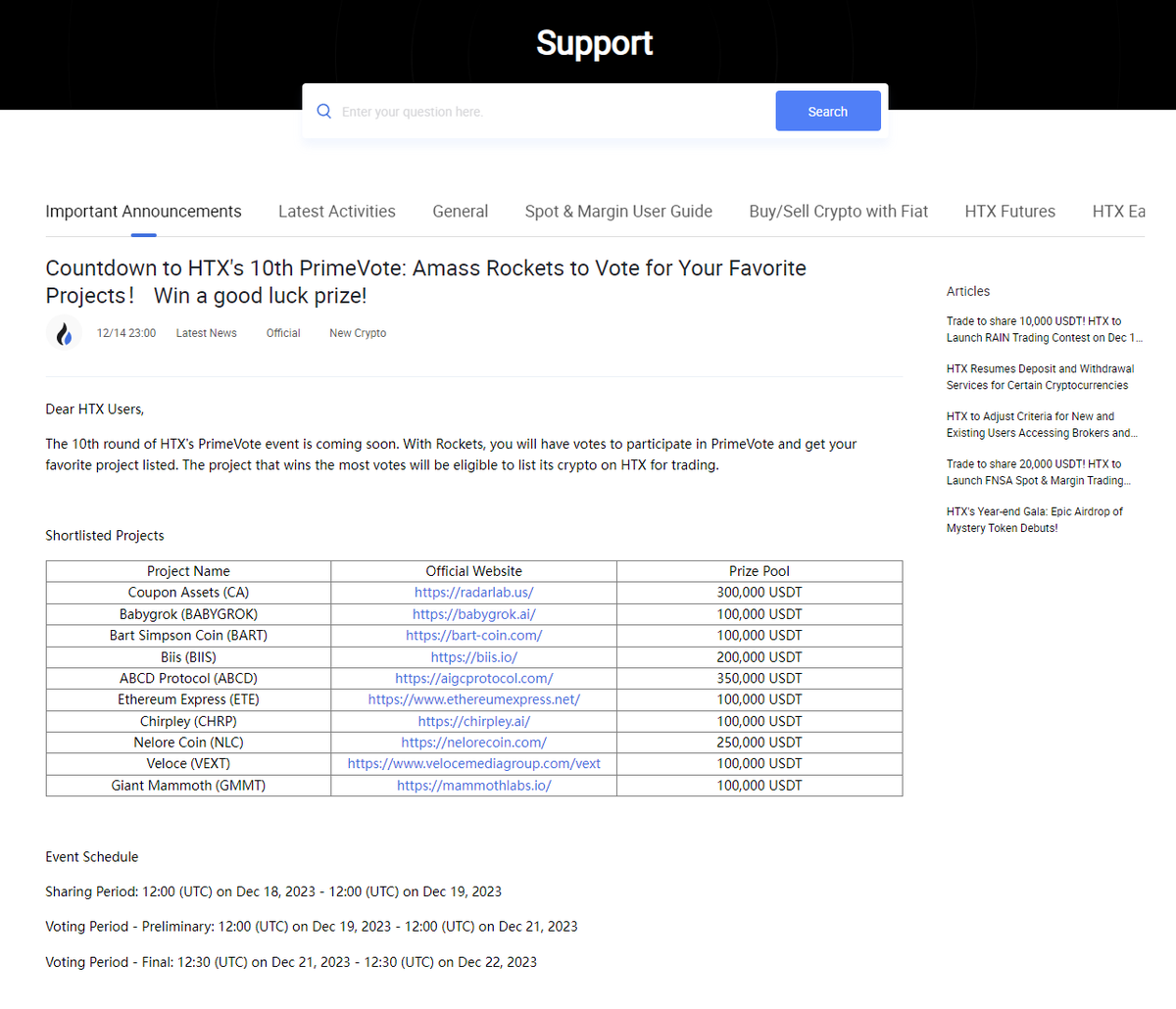
Task: Open the nelorecoin.com website link
Action: pyautogui.click(x=474, y=743)
